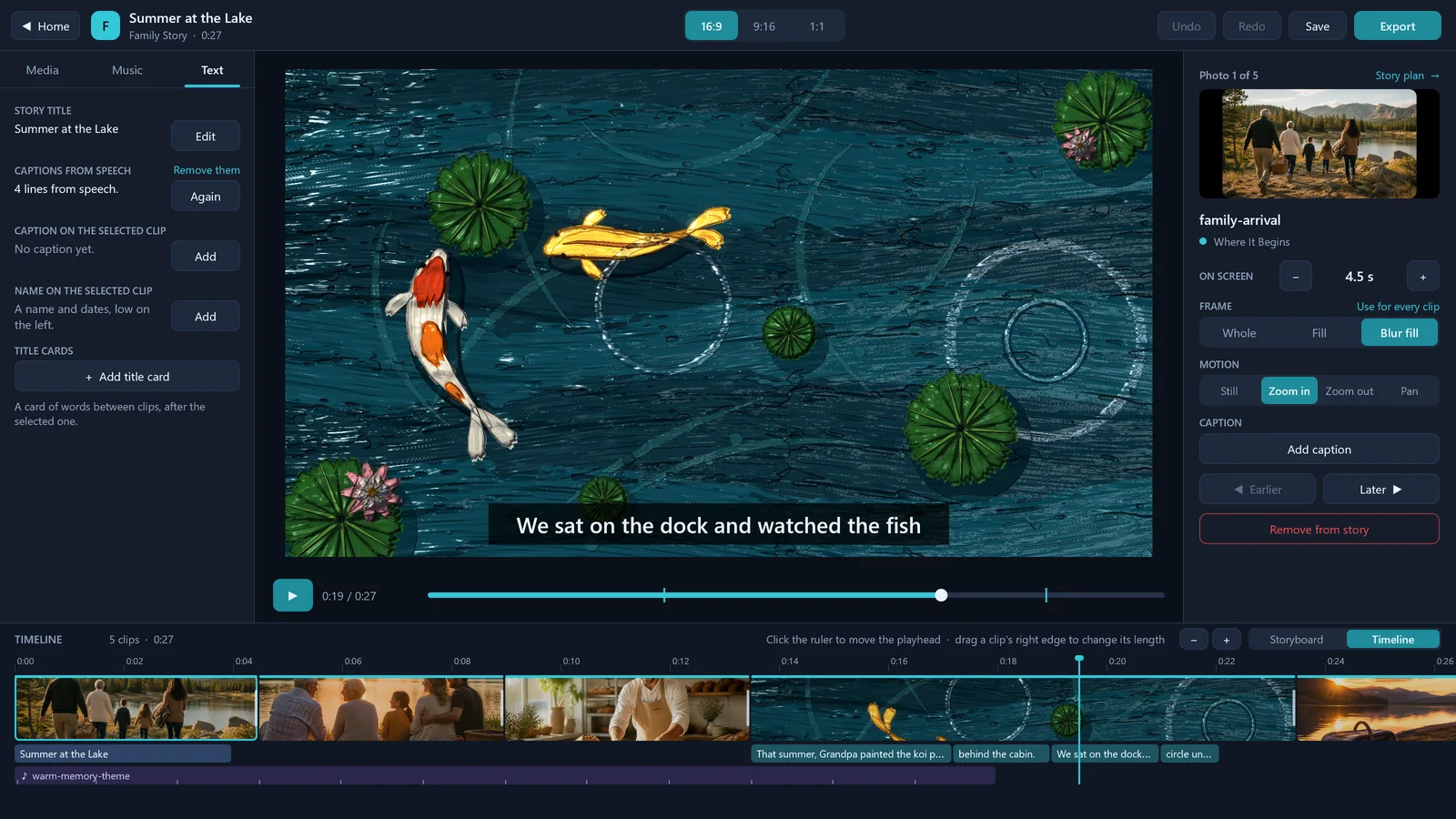This screenshot has height=819, width=1456.
Task: Switch to the 9:16 aspect ratio
Action: tap(763, 26)
